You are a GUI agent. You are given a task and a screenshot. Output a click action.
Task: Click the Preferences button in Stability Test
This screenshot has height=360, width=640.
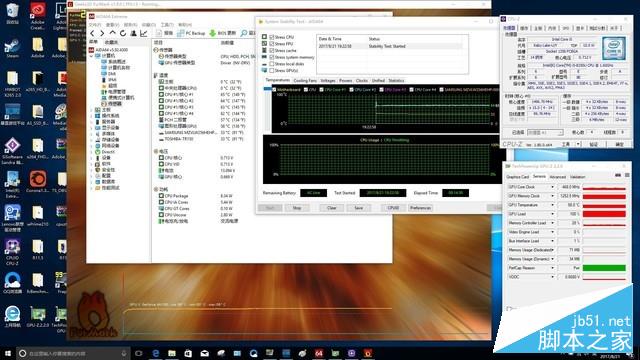tap(420, 208)
